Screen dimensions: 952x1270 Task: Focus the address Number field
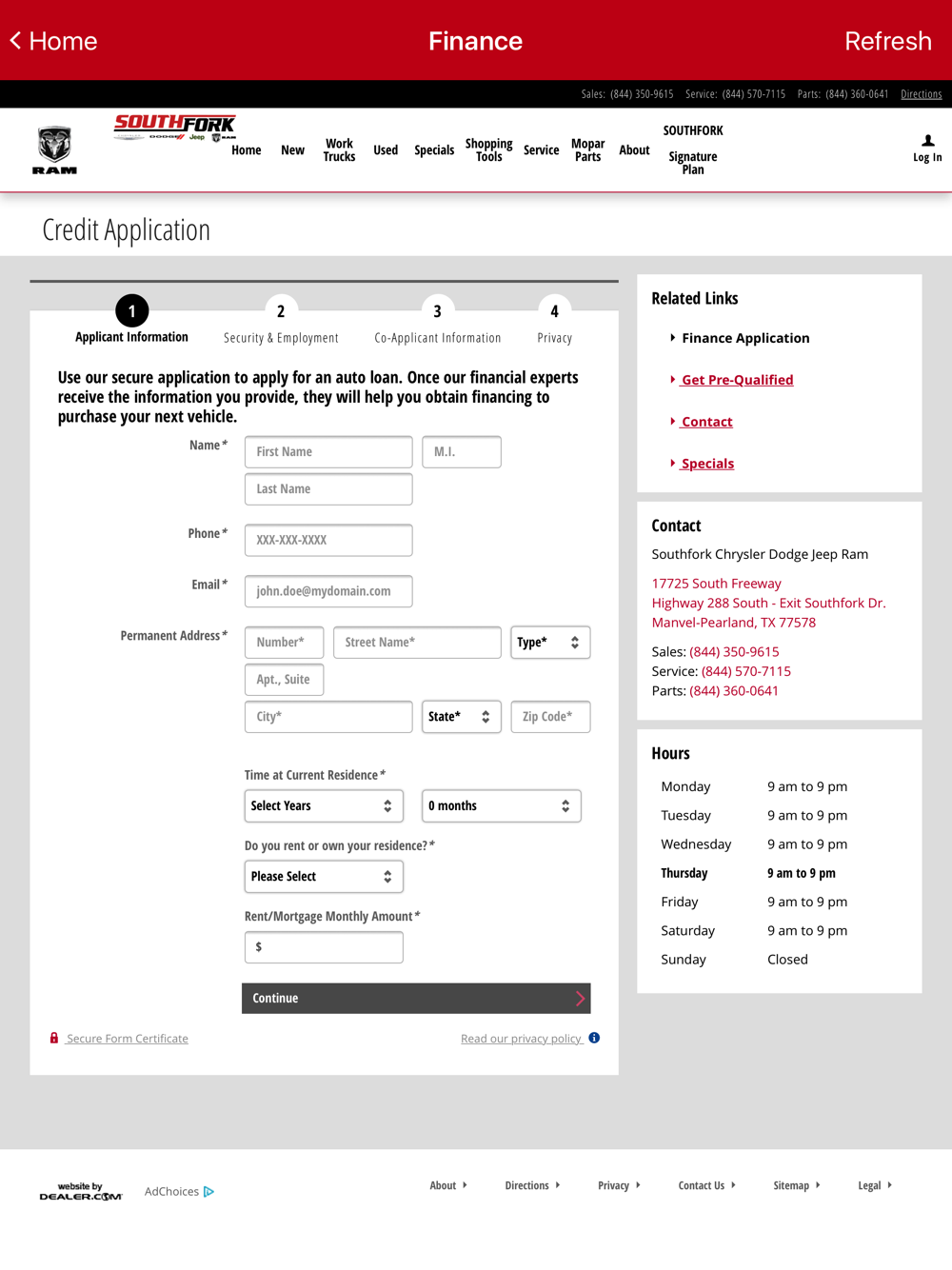click(284, 643)
